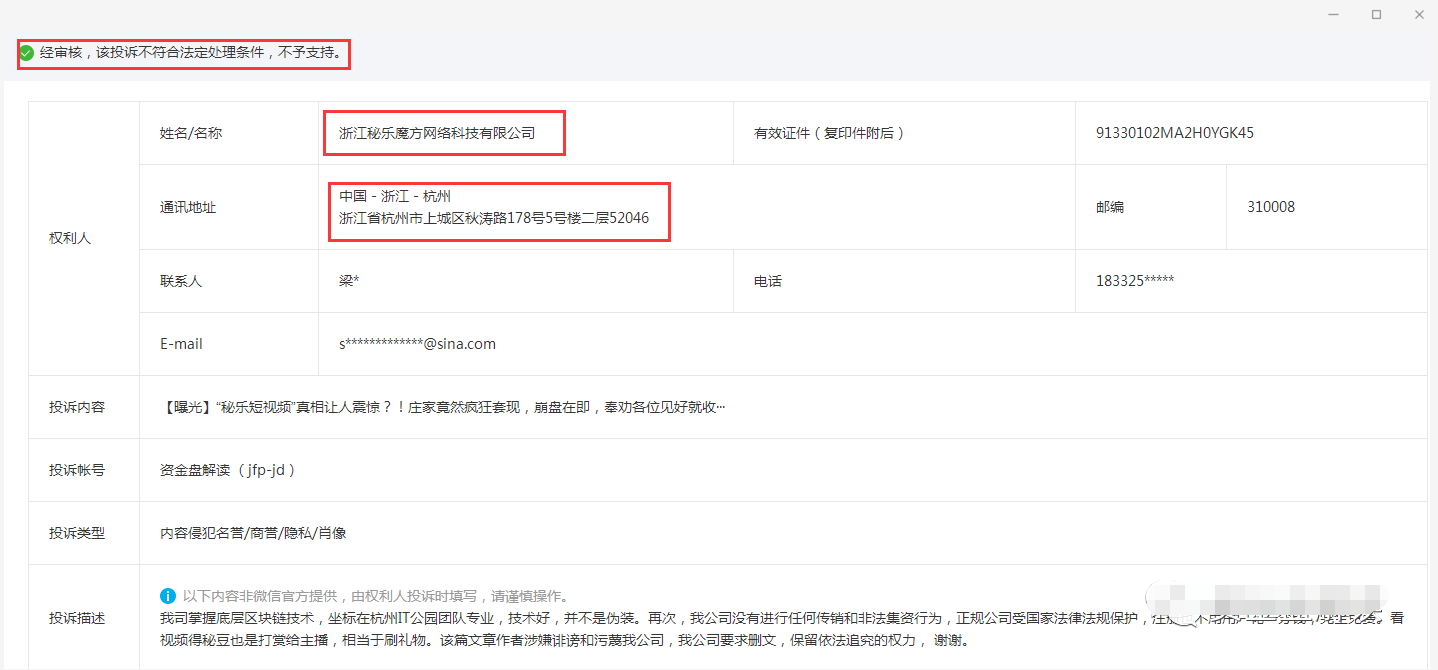The height and width of the screenshot is (670, 1438).
Task: Click the complained account 资金盘解读 (jfp-jd)
Action: click(228, 470)
